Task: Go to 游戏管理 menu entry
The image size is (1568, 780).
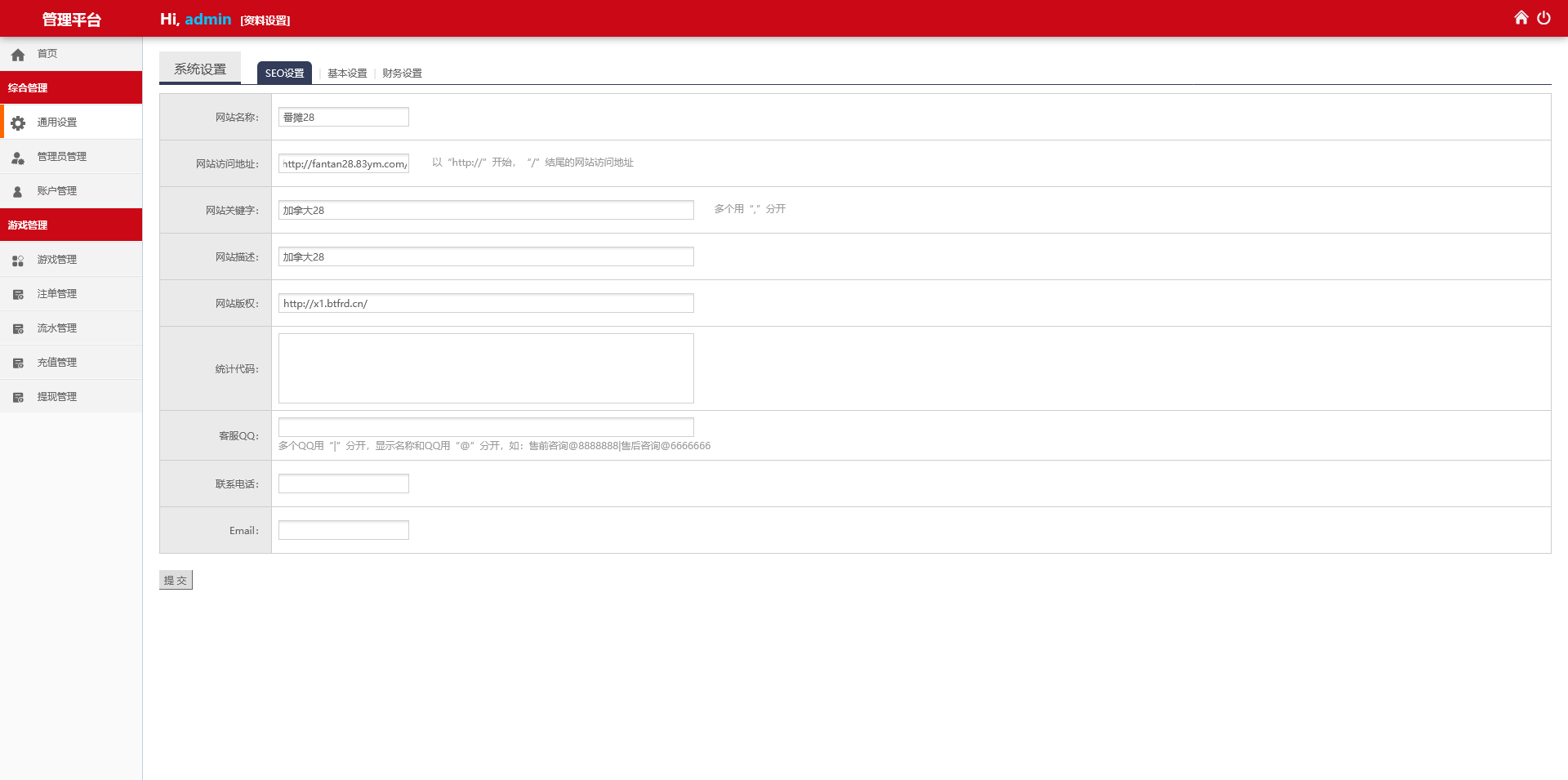Action: (x=71, y=259)
